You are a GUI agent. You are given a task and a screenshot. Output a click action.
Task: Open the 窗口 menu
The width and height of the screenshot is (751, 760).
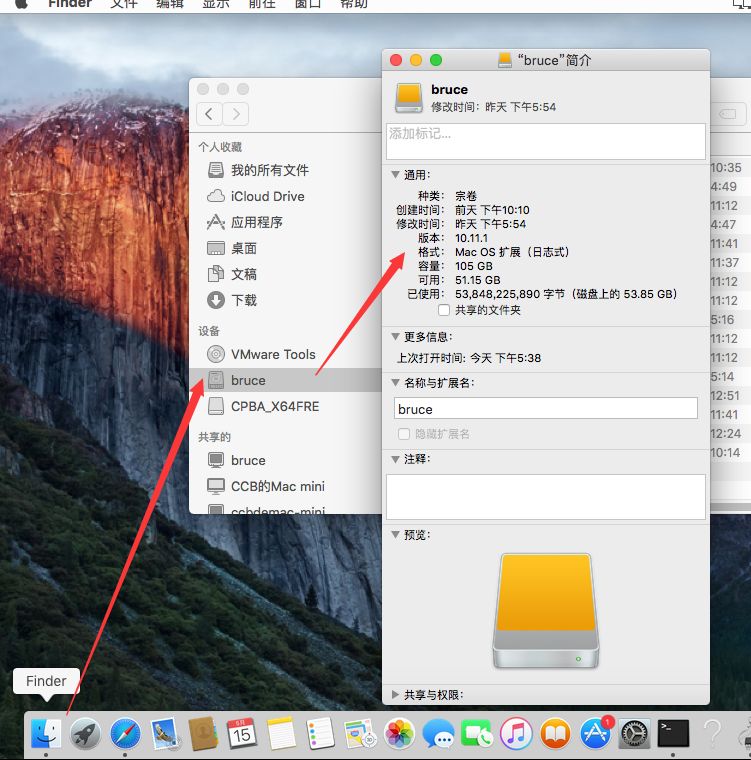click(308, 4)
